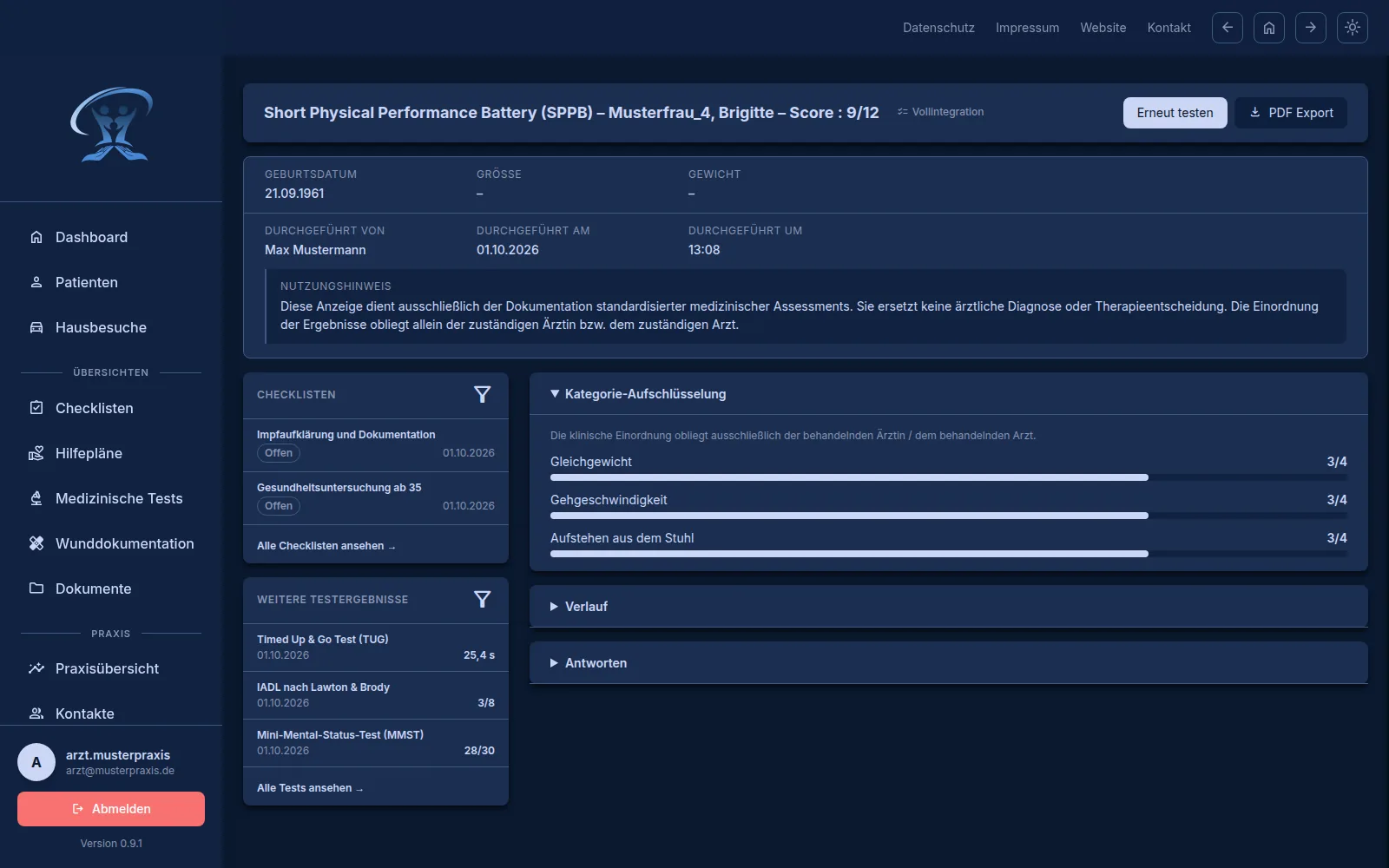Click the practice logo in the sidebar
The image size is (1389, 868).
111,125
